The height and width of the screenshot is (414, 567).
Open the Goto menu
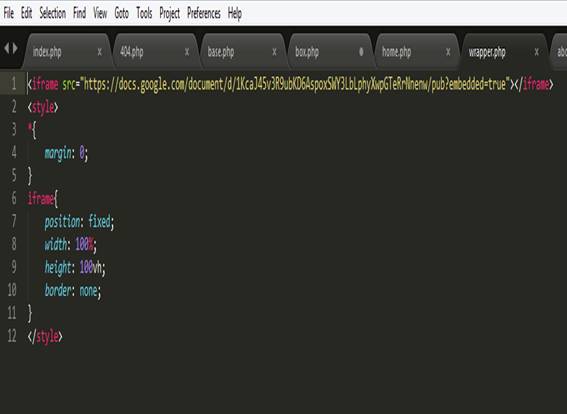[x=122, y=13]
